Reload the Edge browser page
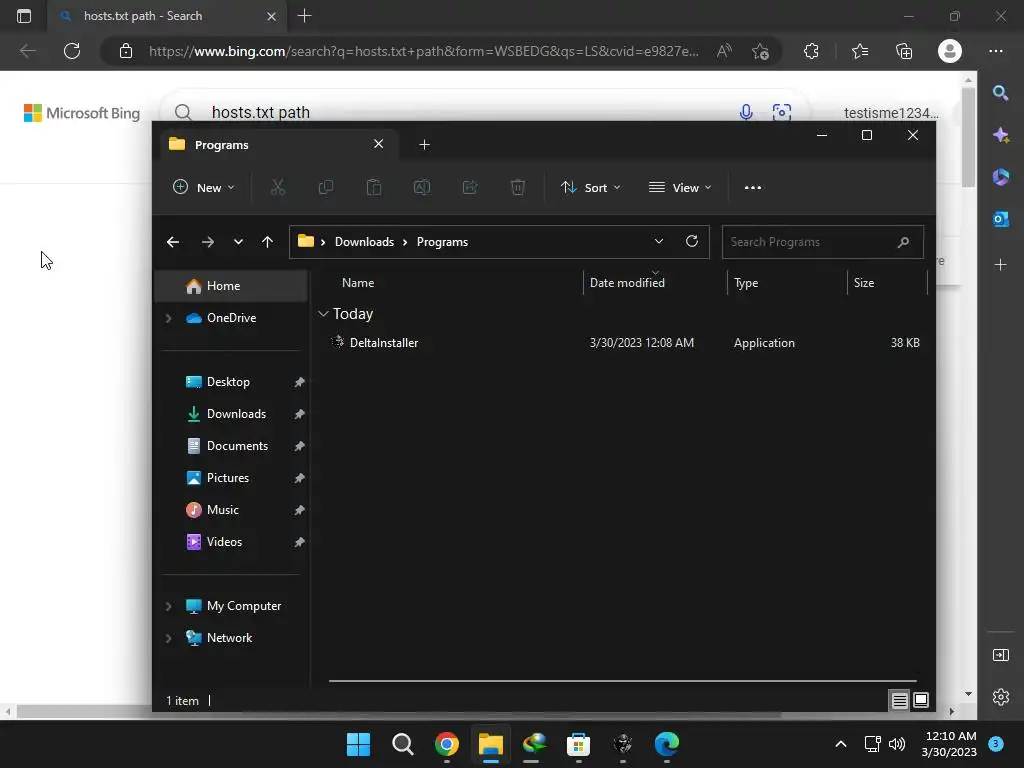Screen dimensions: 1024x768 pyautogui.click(x=72, y=51)
